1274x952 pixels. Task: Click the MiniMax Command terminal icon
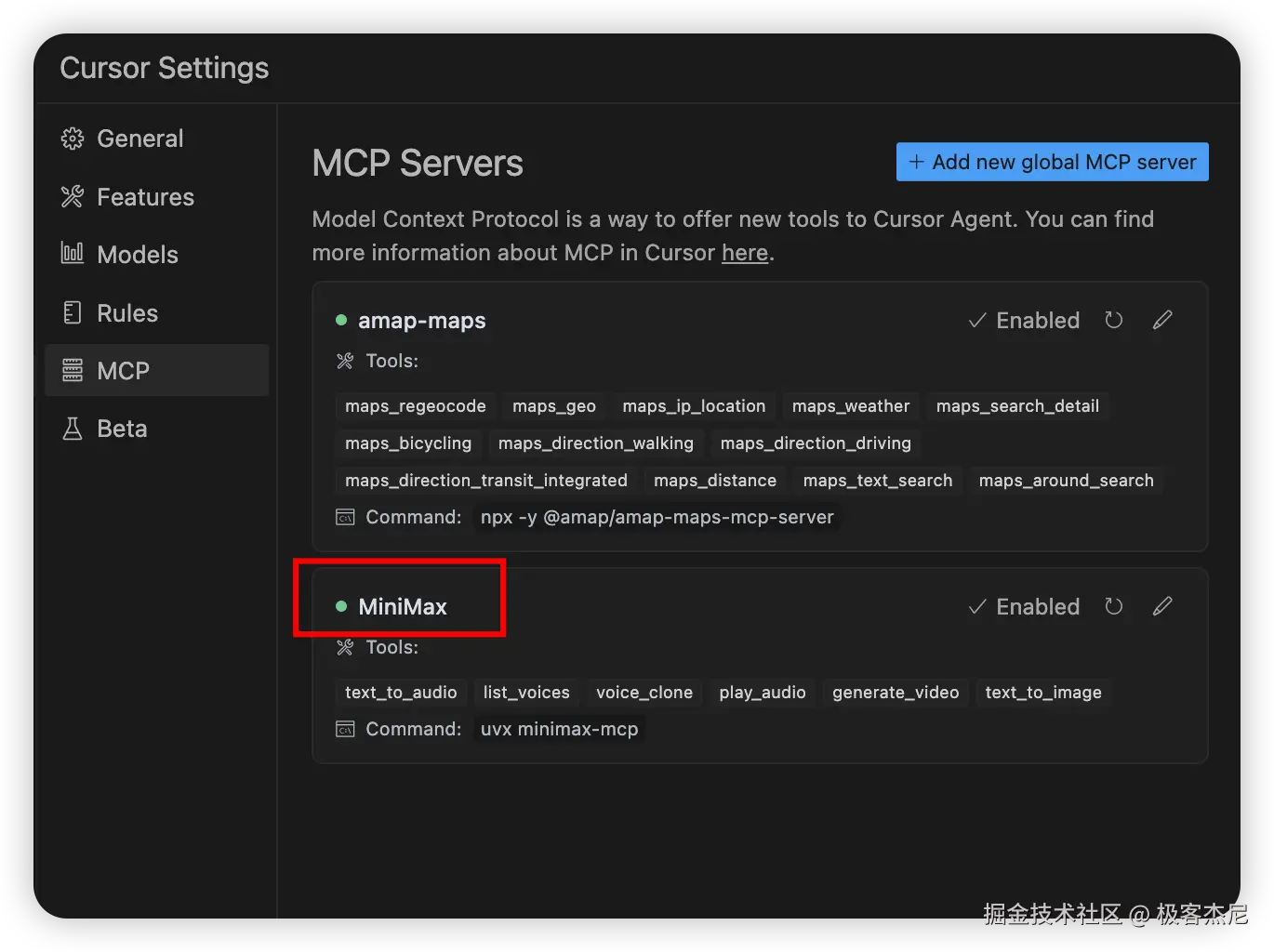[345, 729]
